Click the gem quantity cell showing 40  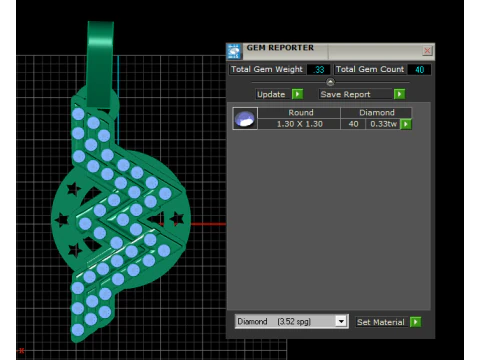353,124
